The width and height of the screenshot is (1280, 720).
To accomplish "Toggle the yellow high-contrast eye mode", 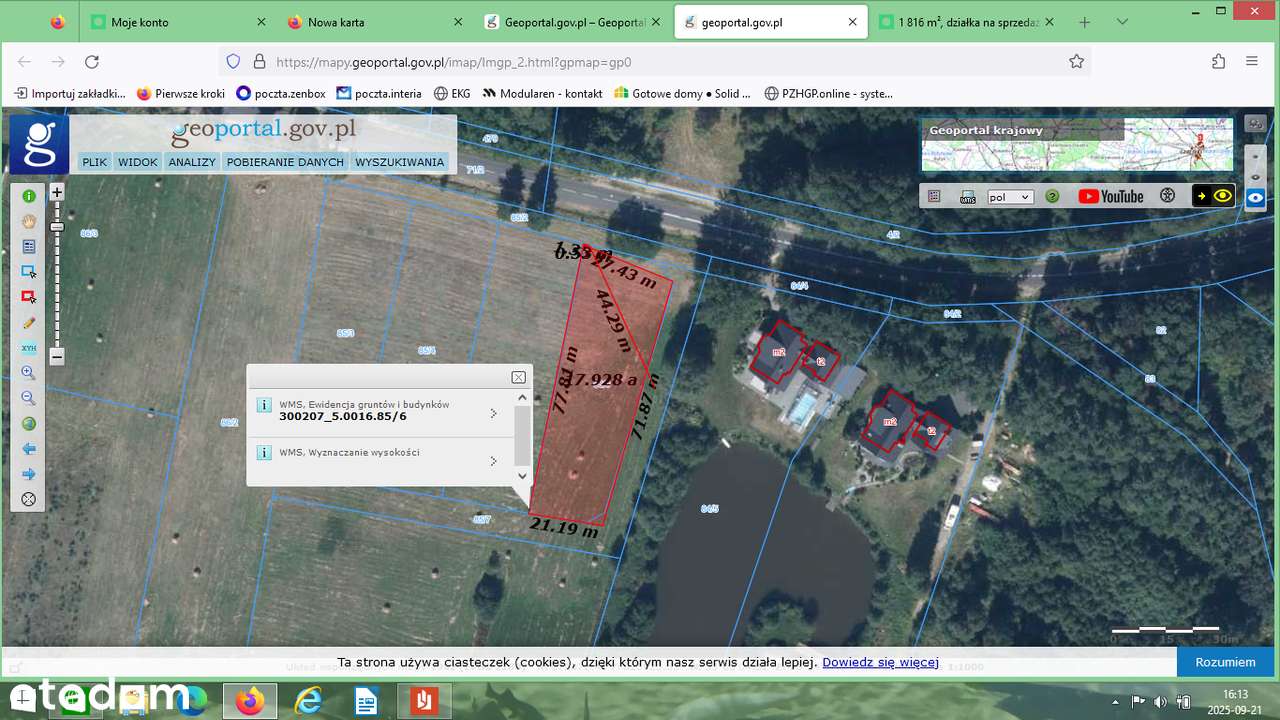I will click(x=1213, y=196).
